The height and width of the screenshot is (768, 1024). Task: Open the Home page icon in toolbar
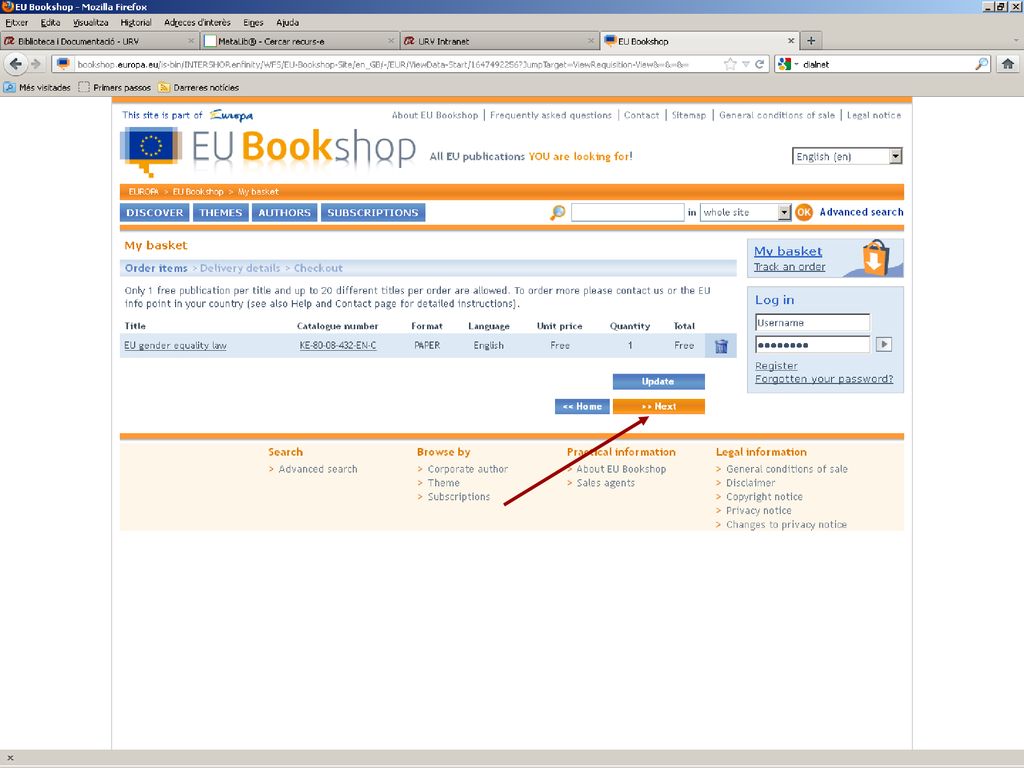1008,63
